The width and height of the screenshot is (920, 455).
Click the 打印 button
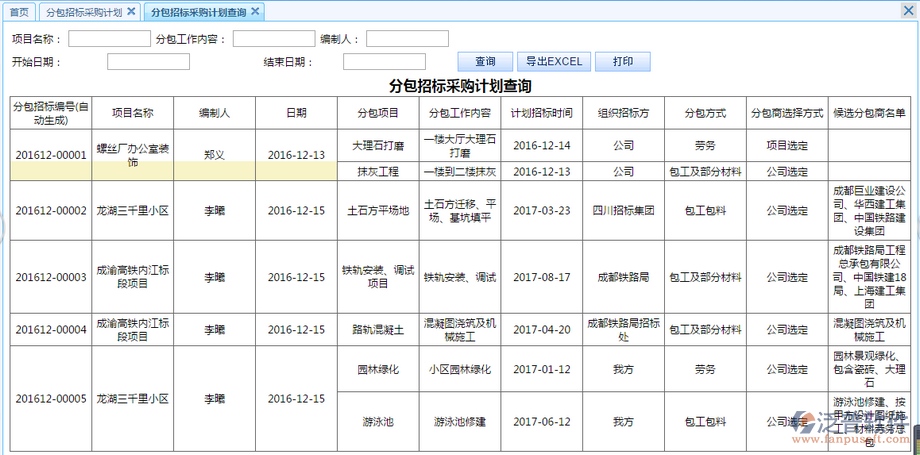[622, 61]
